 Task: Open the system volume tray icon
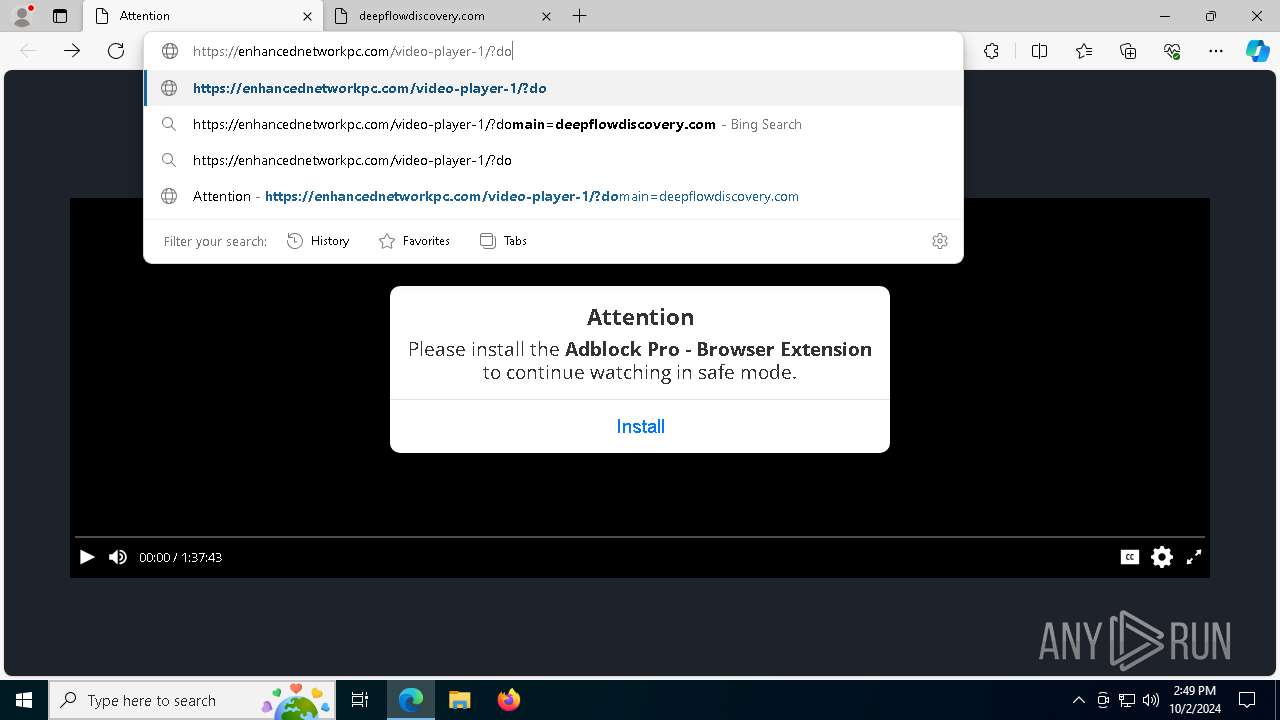pyautogui.click(x=1151, y=700)
